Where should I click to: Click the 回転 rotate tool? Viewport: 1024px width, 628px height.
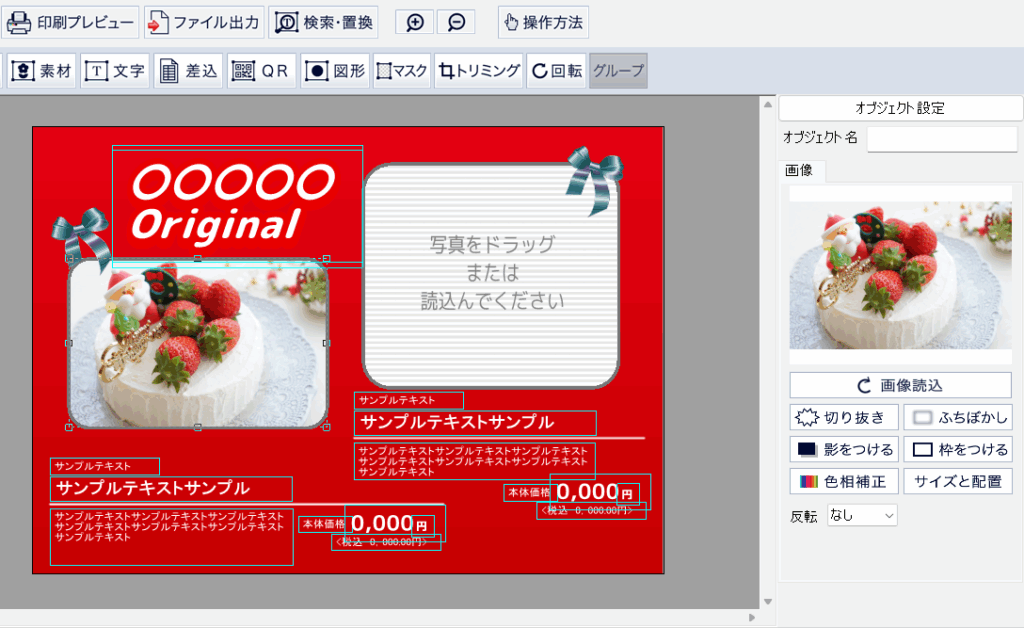point(556,71)
